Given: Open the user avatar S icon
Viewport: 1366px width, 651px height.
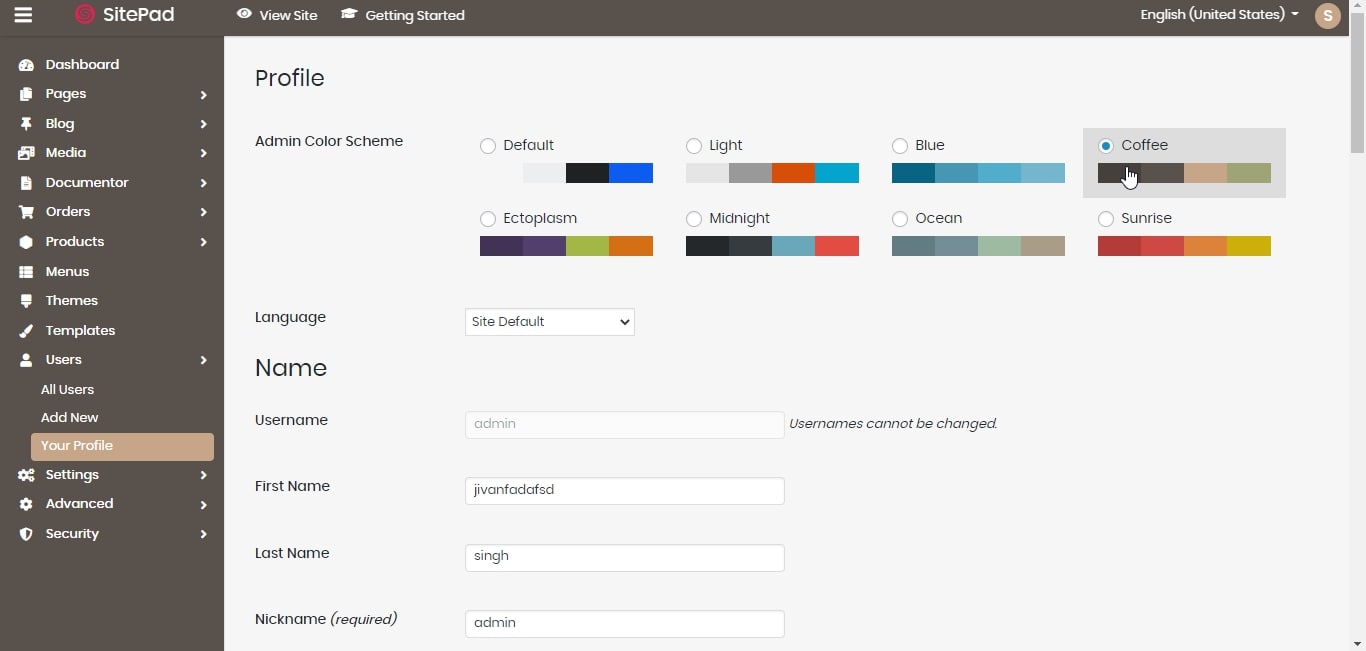Looking at the screenshot, I should click(1327, 15).
